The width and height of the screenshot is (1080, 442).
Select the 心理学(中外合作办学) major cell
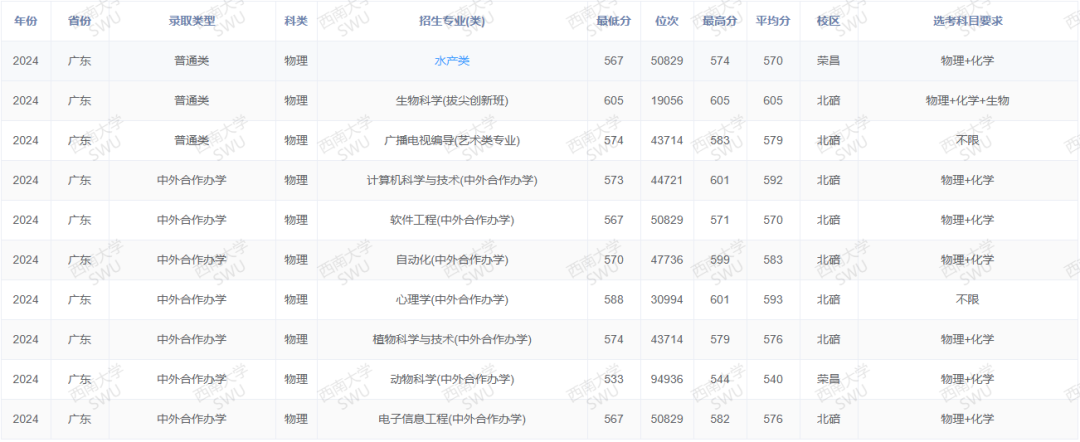tap(452, 300)
